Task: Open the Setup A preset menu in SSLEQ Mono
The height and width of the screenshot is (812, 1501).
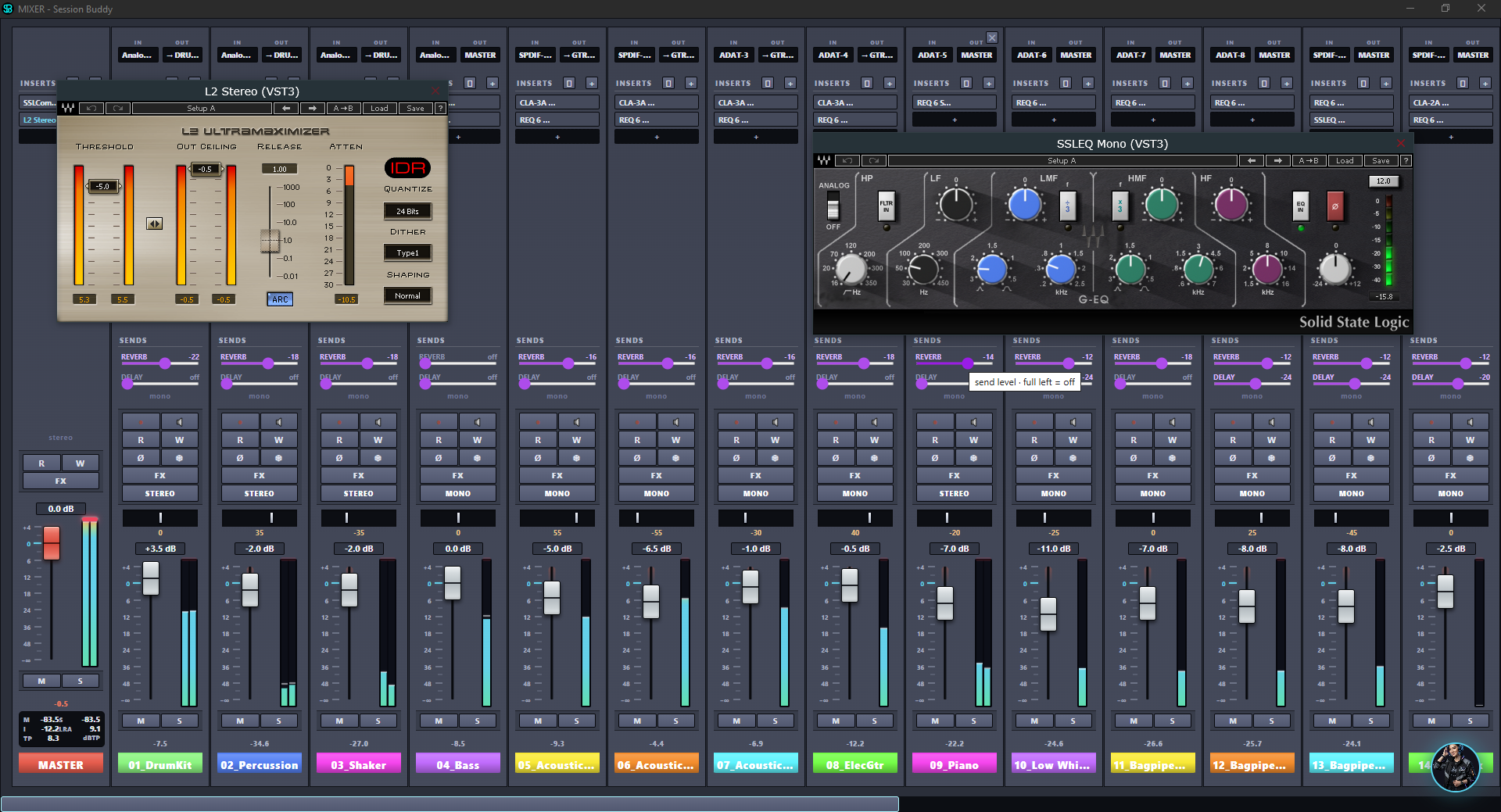Action: click(1062, 161)
